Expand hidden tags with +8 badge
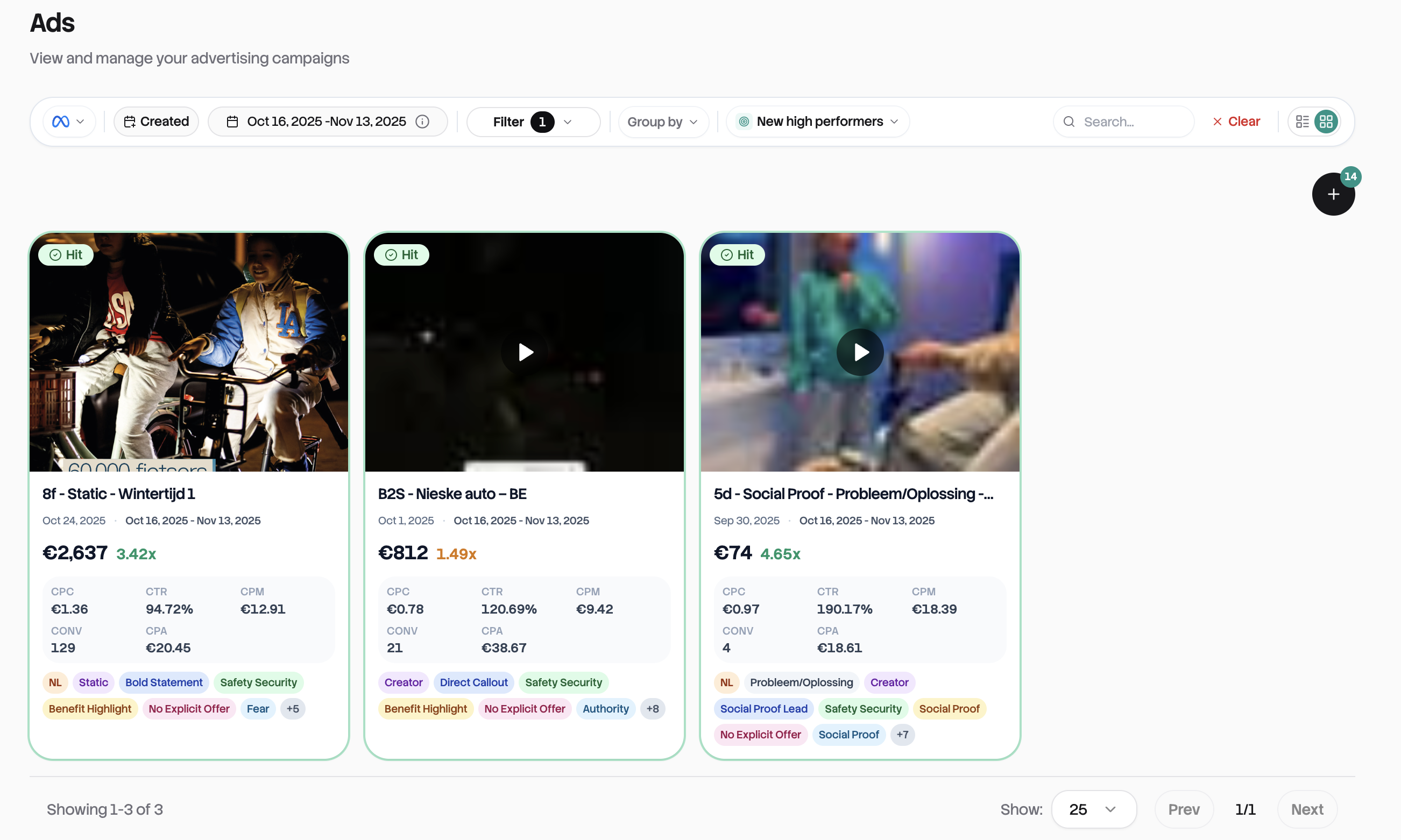This screenshot has height=840, width=1401. (653, 709)
